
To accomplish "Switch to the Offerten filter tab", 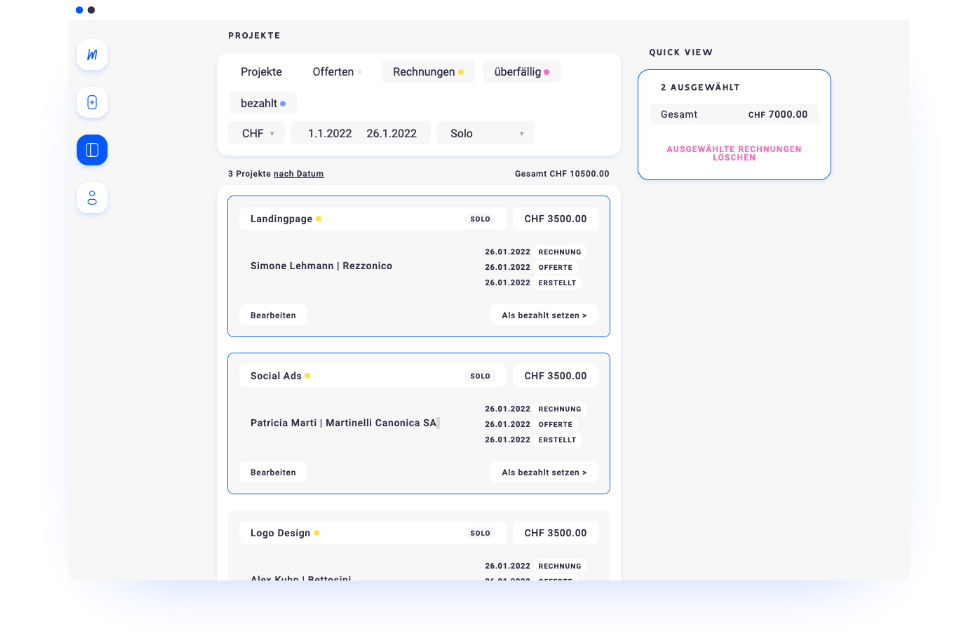I will coord(335,72).
